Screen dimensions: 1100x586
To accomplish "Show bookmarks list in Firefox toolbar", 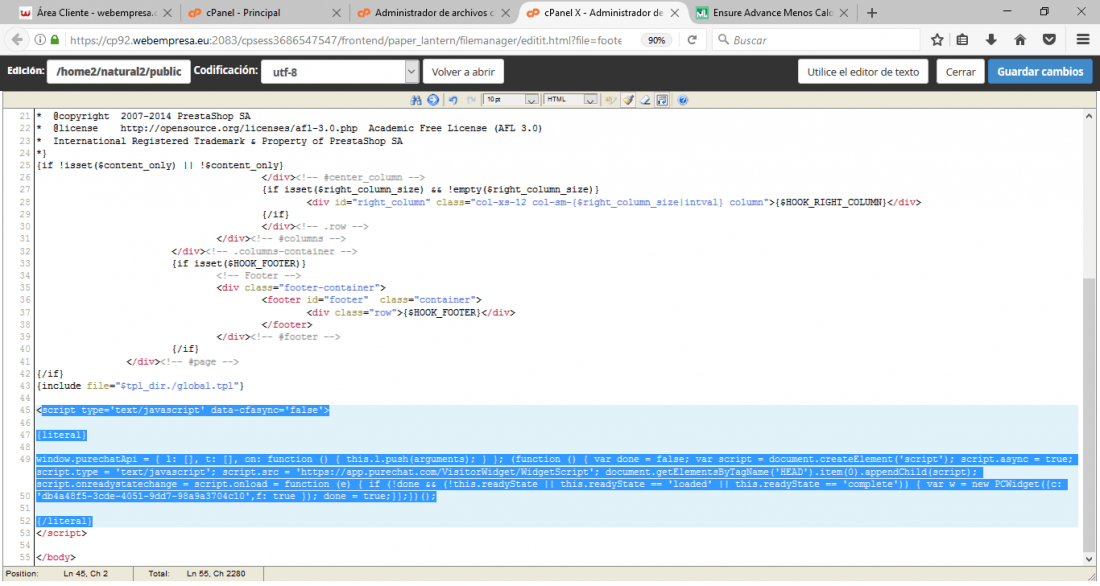I will click(x=962, y=40).
